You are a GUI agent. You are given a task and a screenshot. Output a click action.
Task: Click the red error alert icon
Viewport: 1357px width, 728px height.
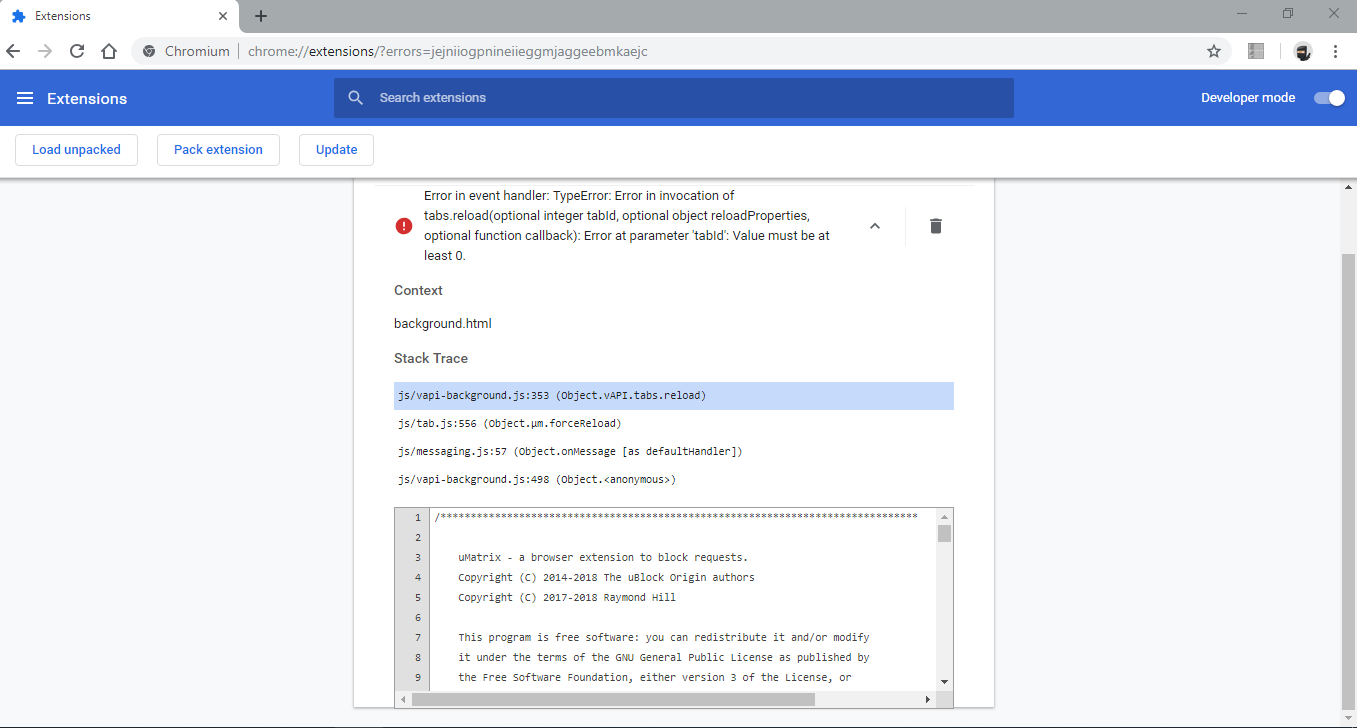tap(404, 226)
